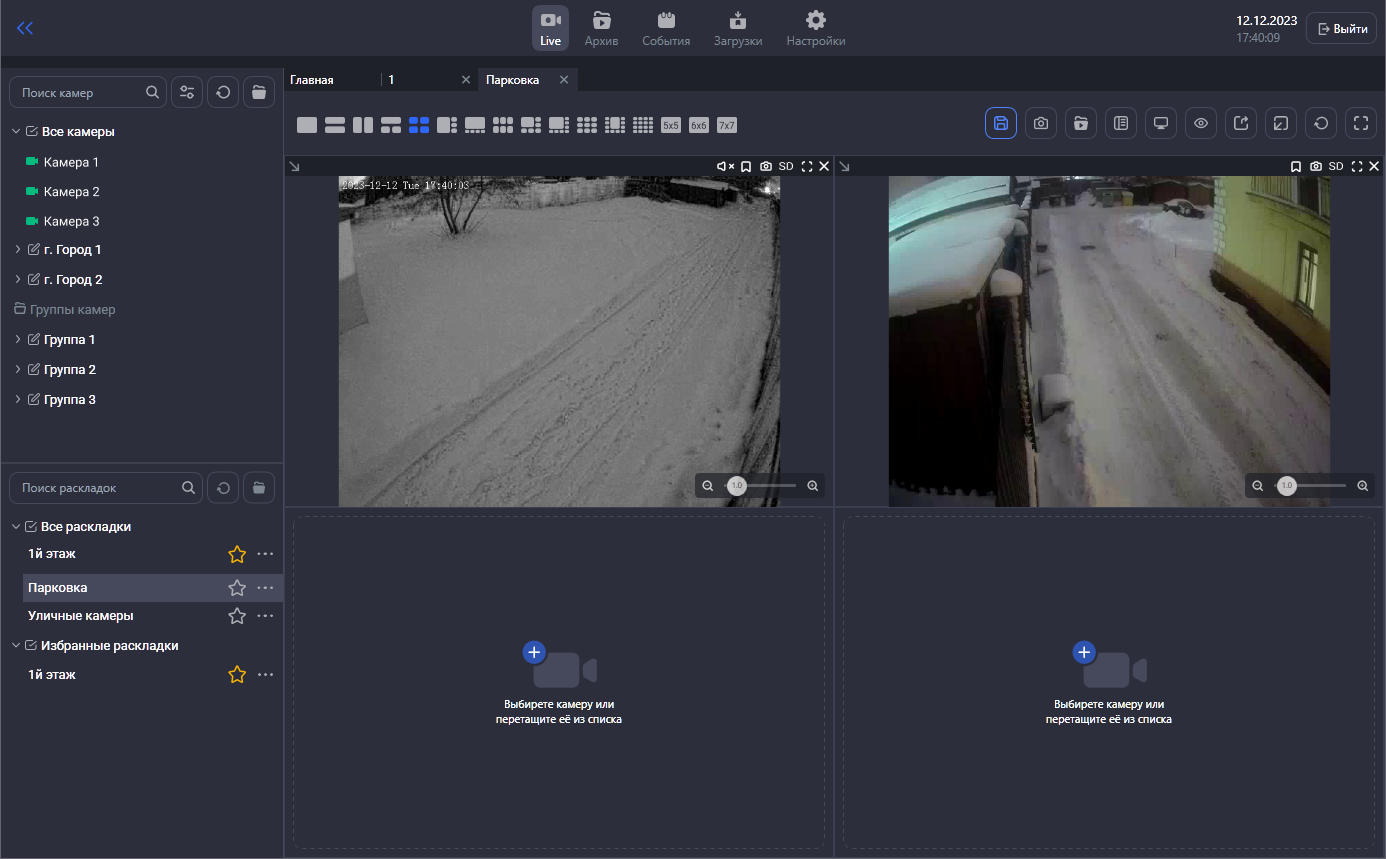Toggle edit checkbox next to Группа 1
The height and width of the screenshot is (859, 1386).
(x=35, y=340)
